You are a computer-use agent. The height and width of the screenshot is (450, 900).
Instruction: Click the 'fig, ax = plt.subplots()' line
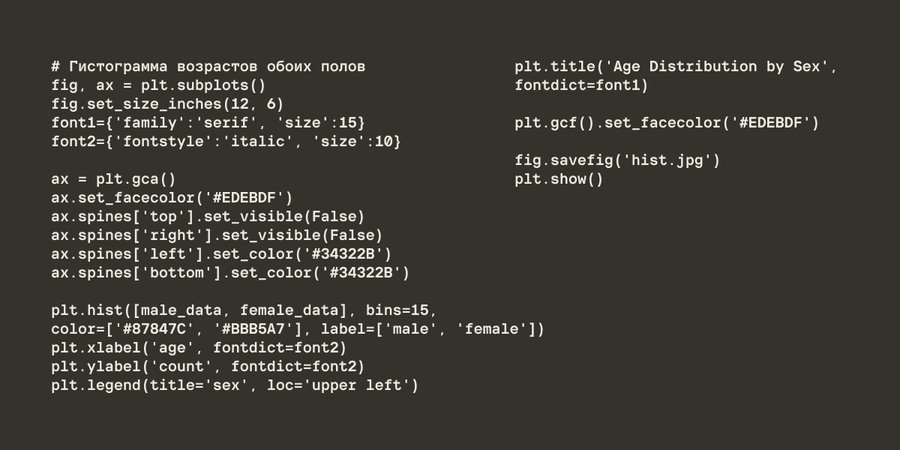159,86
